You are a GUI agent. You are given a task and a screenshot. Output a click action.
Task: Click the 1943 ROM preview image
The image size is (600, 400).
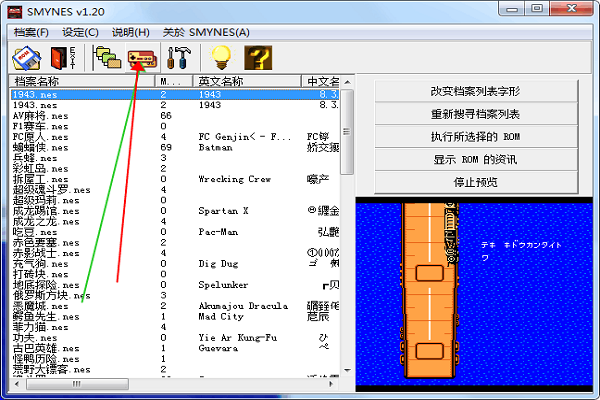click(474, 294)
